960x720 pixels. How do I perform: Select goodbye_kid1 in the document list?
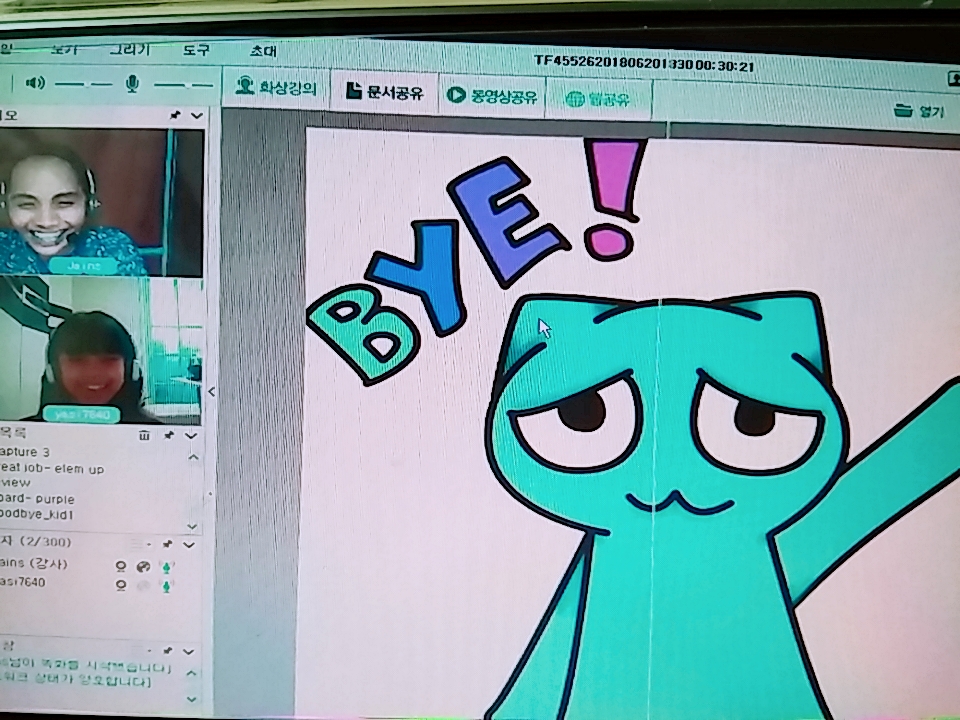click(40, 514)
